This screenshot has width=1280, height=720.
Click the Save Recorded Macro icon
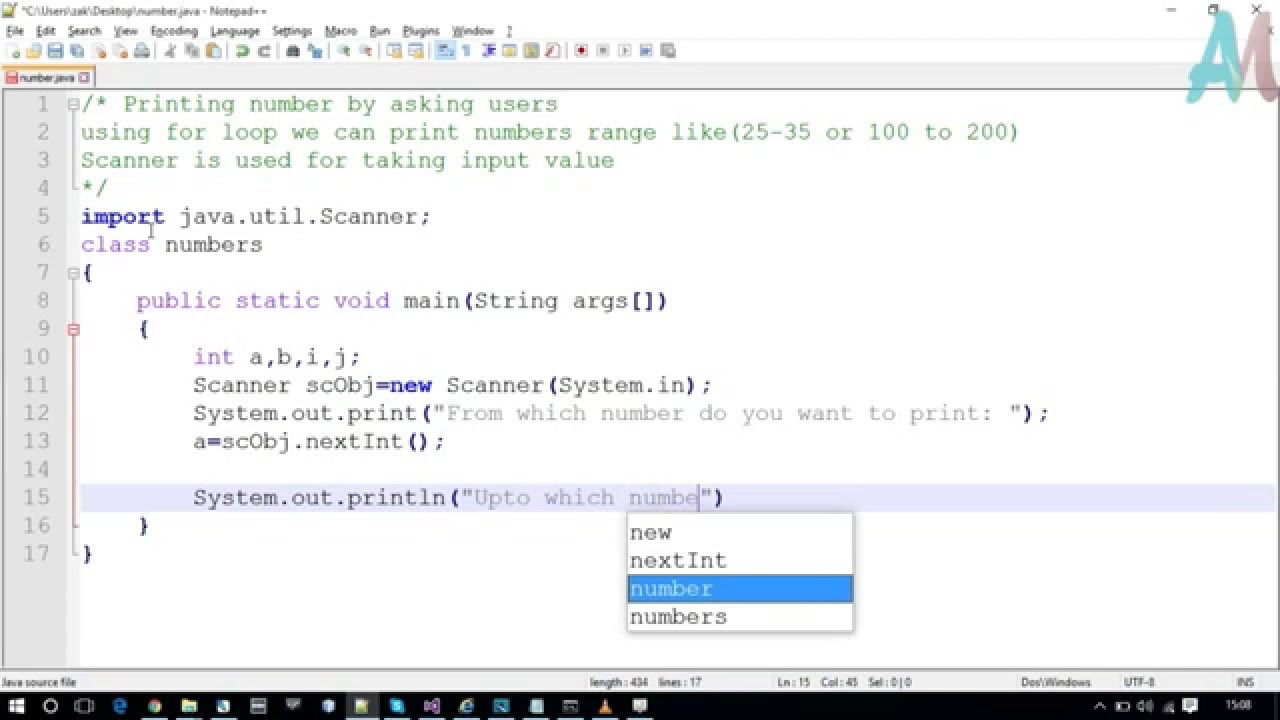click(x=667, y=50)
